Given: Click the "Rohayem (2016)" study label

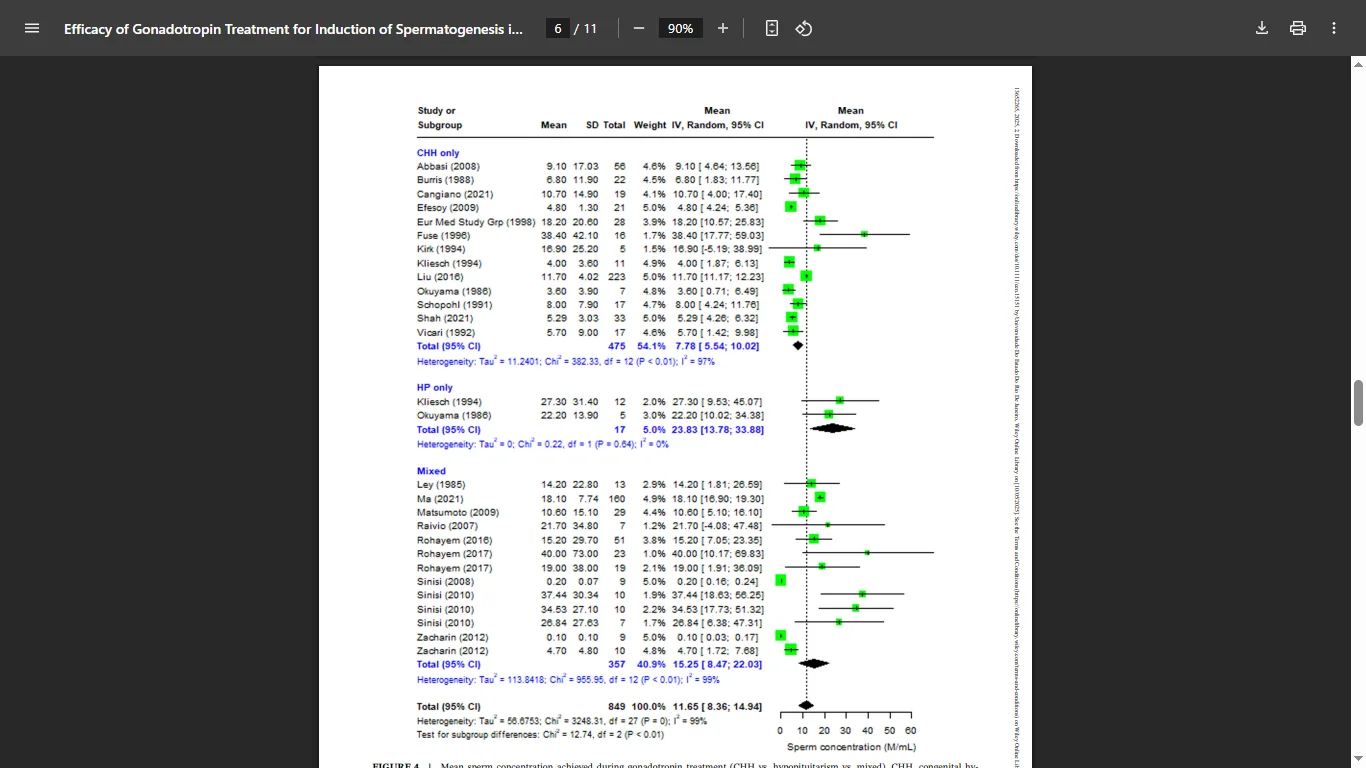Looking at the screenshot, I should coord(454,540).
